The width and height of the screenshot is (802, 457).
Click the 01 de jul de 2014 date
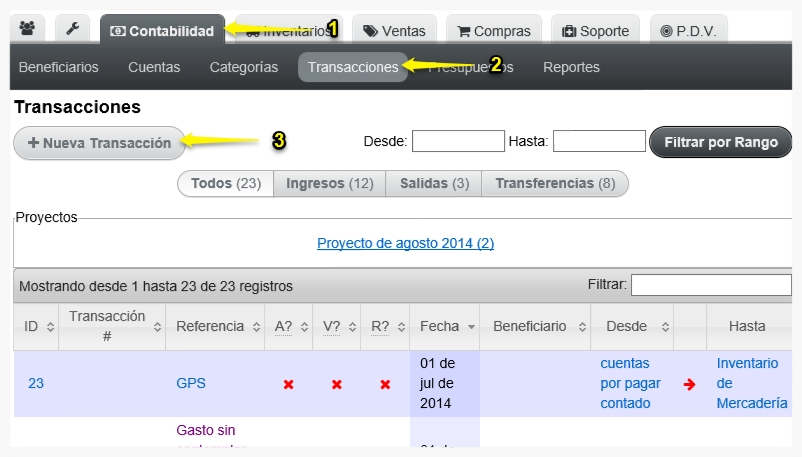click(438, 383)
